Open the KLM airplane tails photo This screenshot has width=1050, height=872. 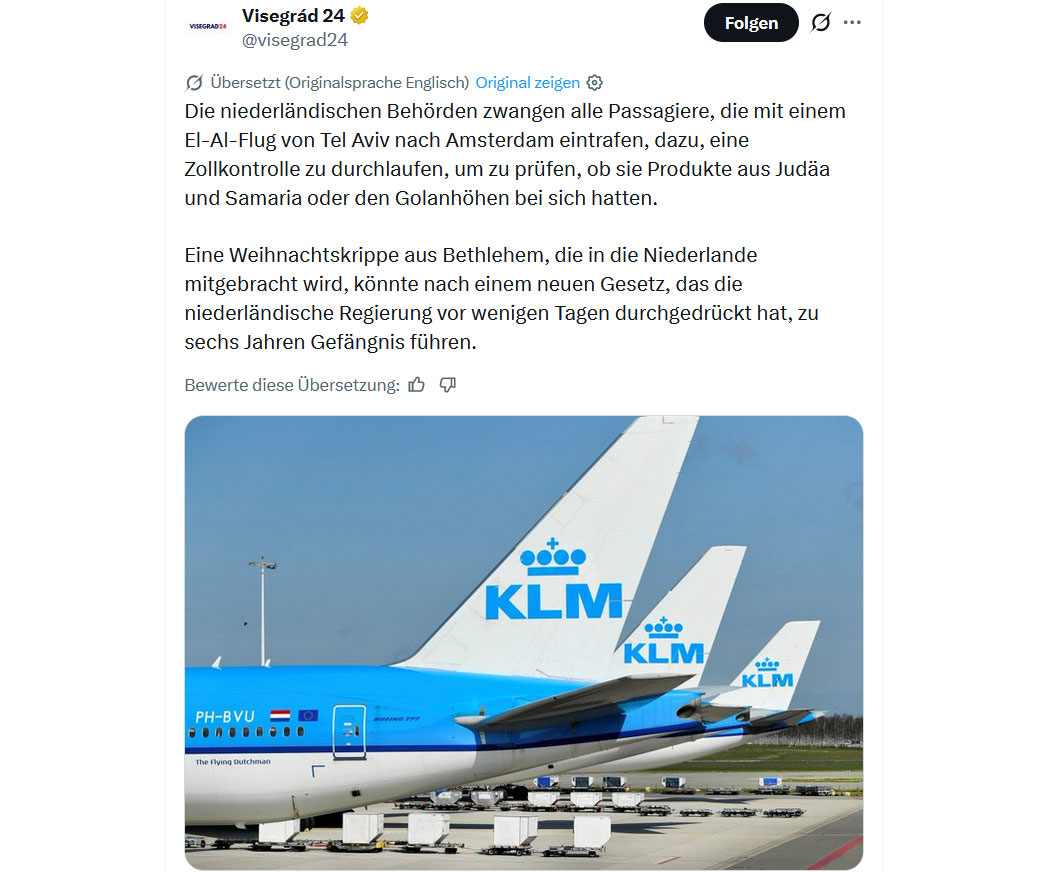click(x=524, y=643)
